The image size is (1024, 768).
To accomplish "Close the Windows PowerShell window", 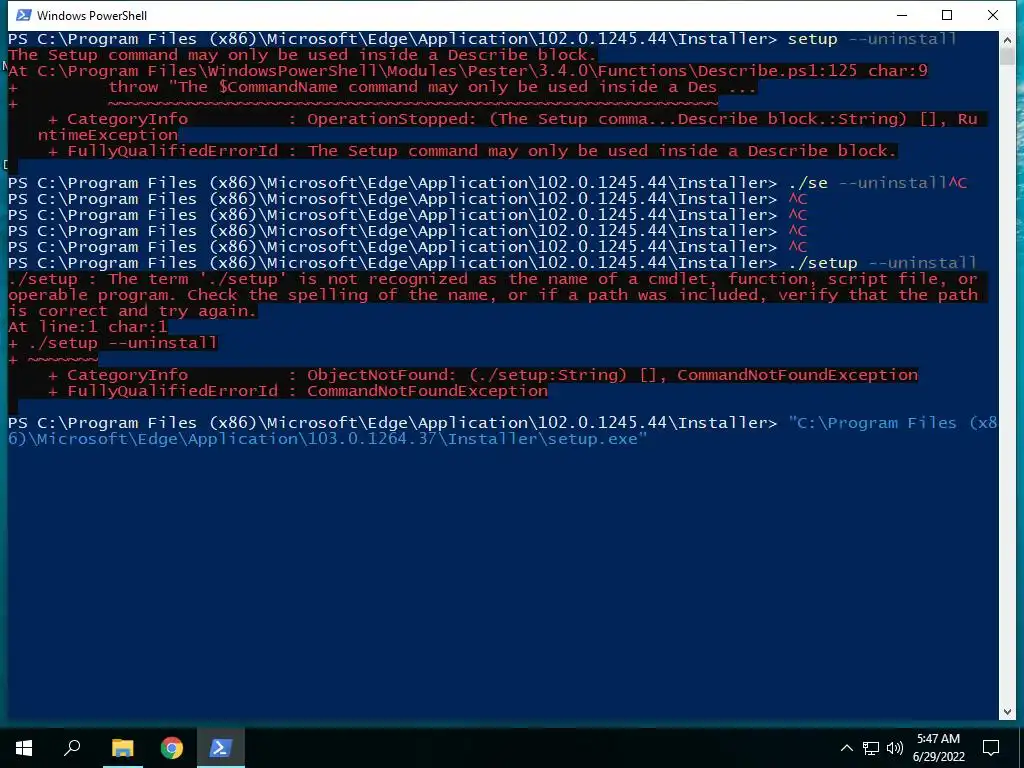I will pos(993,15).
